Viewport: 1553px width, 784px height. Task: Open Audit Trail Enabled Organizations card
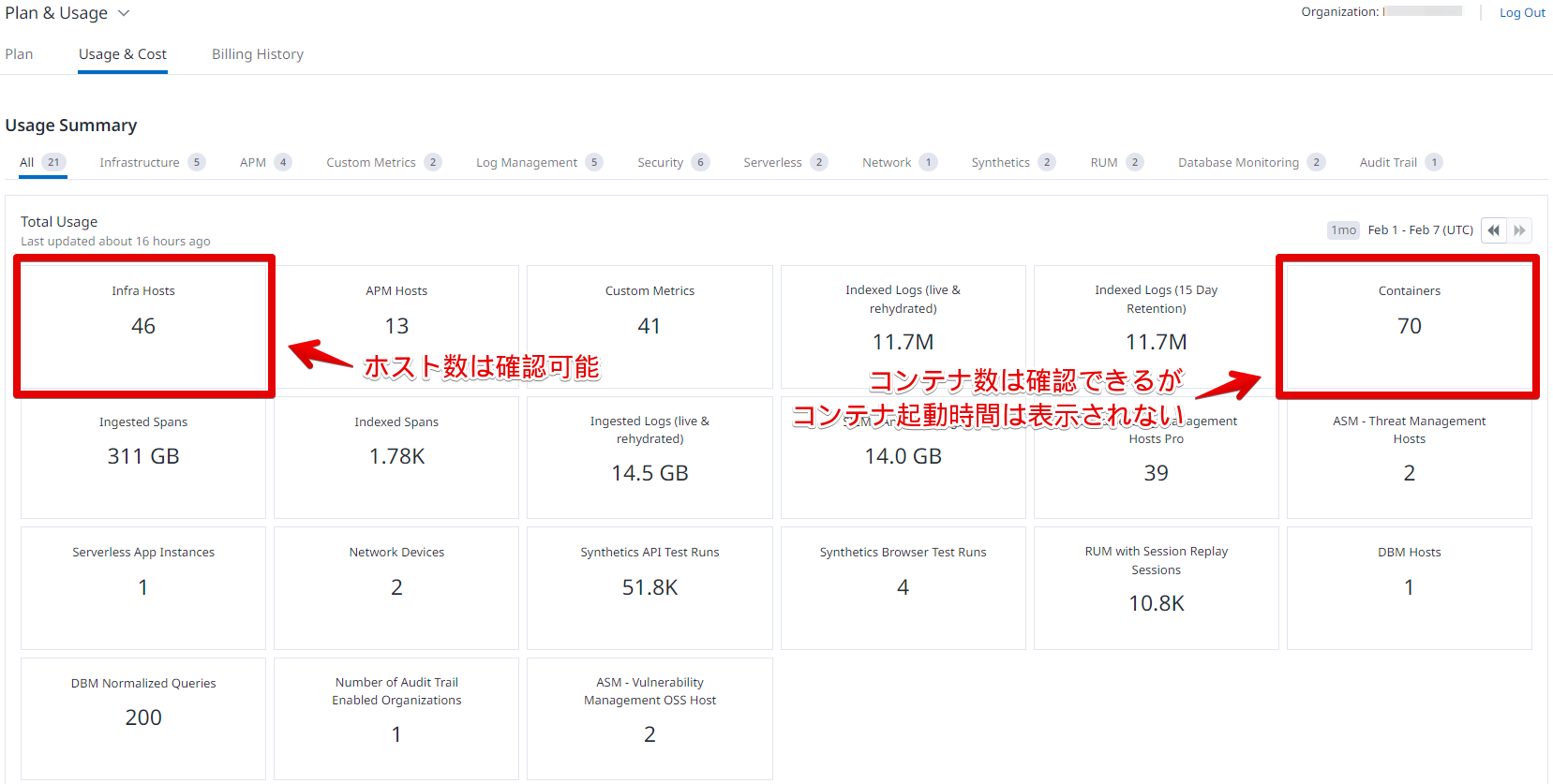(396, 718)
